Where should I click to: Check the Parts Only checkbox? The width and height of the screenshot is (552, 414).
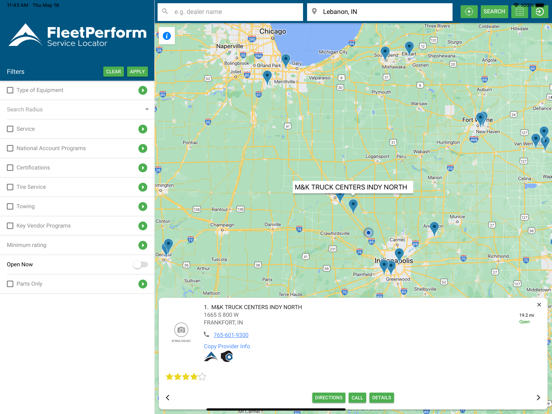(10, 284)
